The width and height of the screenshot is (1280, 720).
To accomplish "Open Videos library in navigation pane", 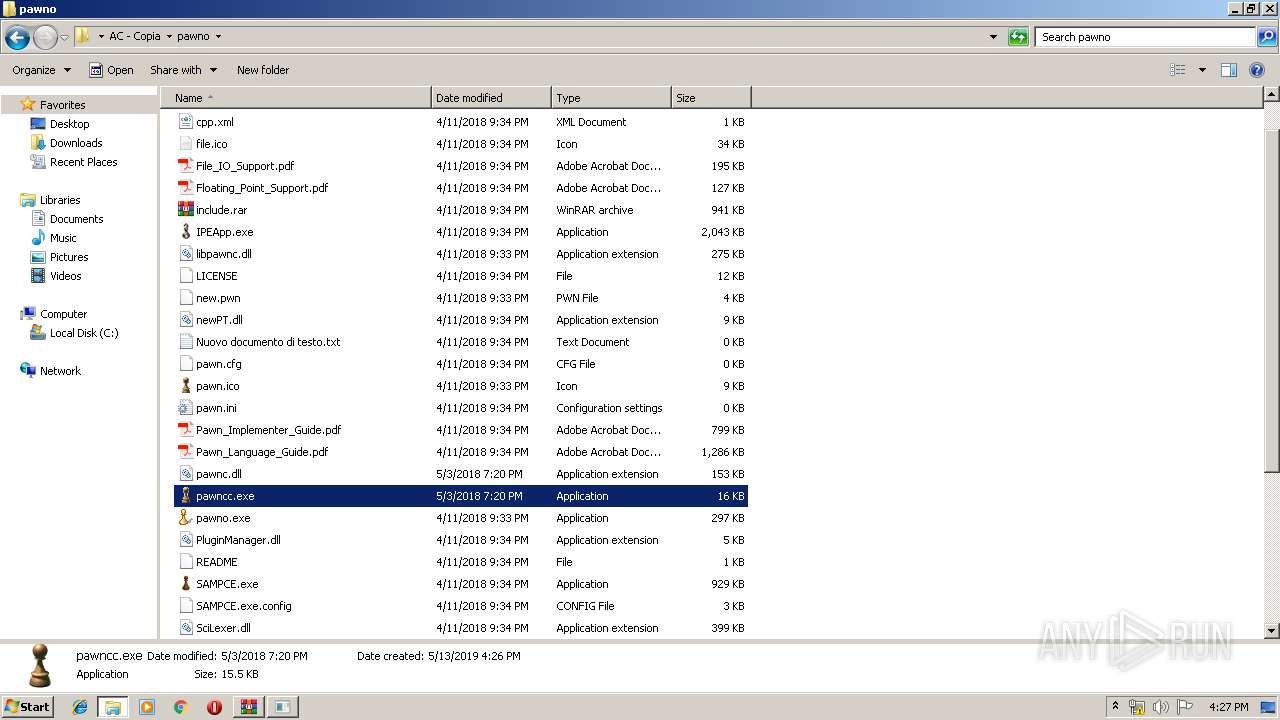I will (65, 276).
